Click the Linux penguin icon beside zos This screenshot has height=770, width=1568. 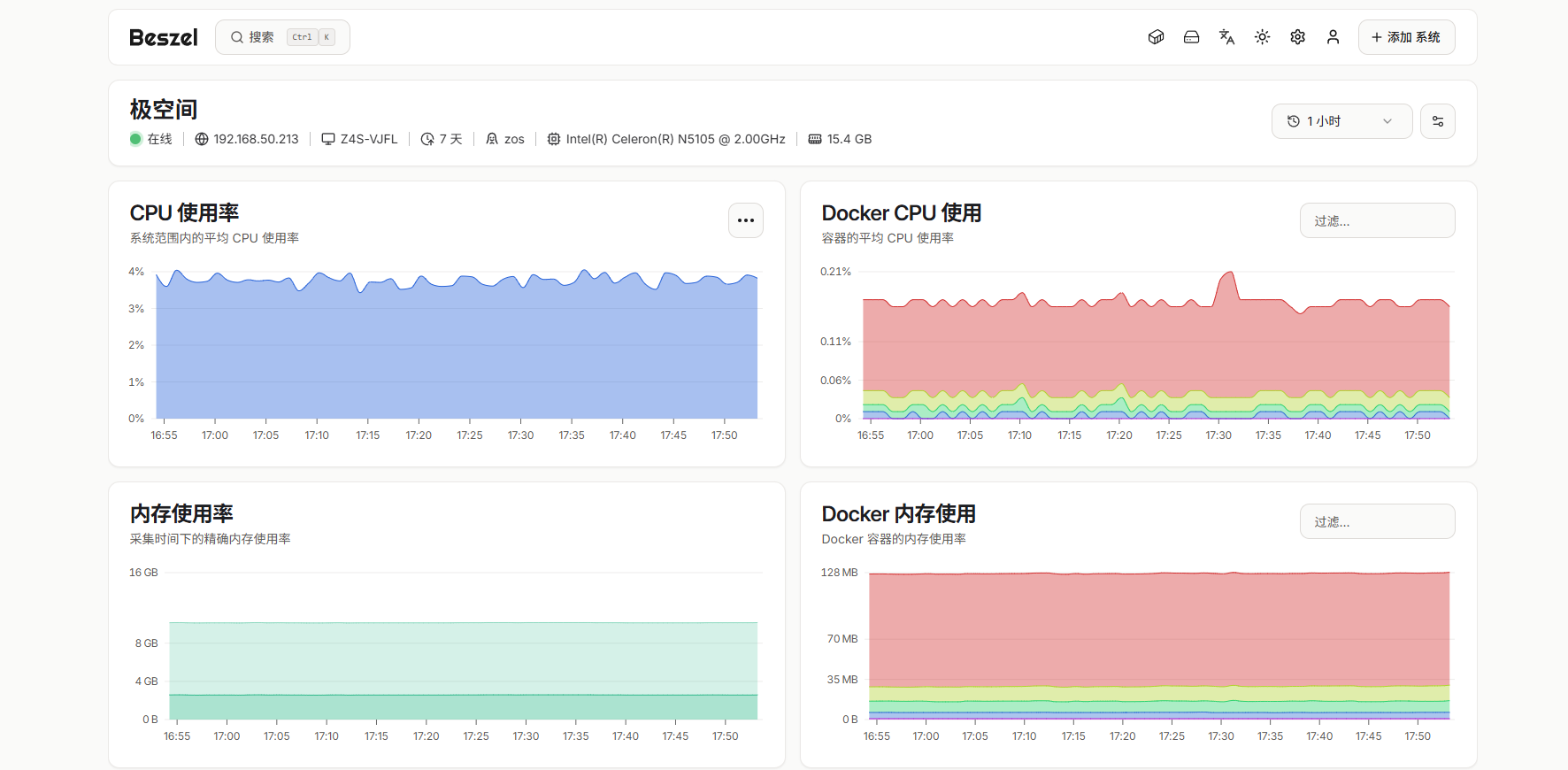pos(492,139)
